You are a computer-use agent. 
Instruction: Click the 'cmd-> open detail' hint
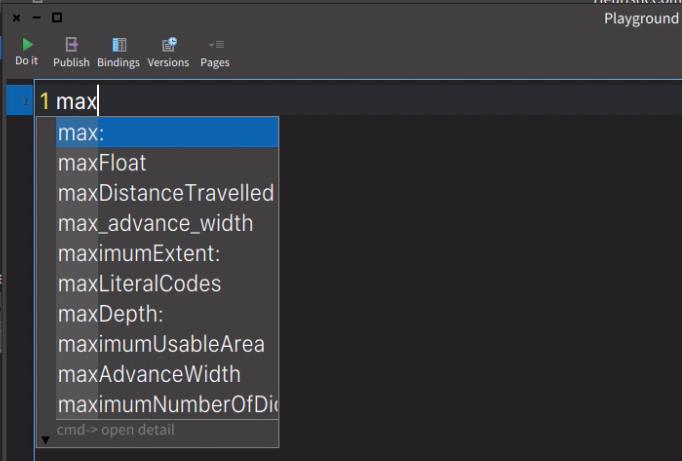coord(116,430)
